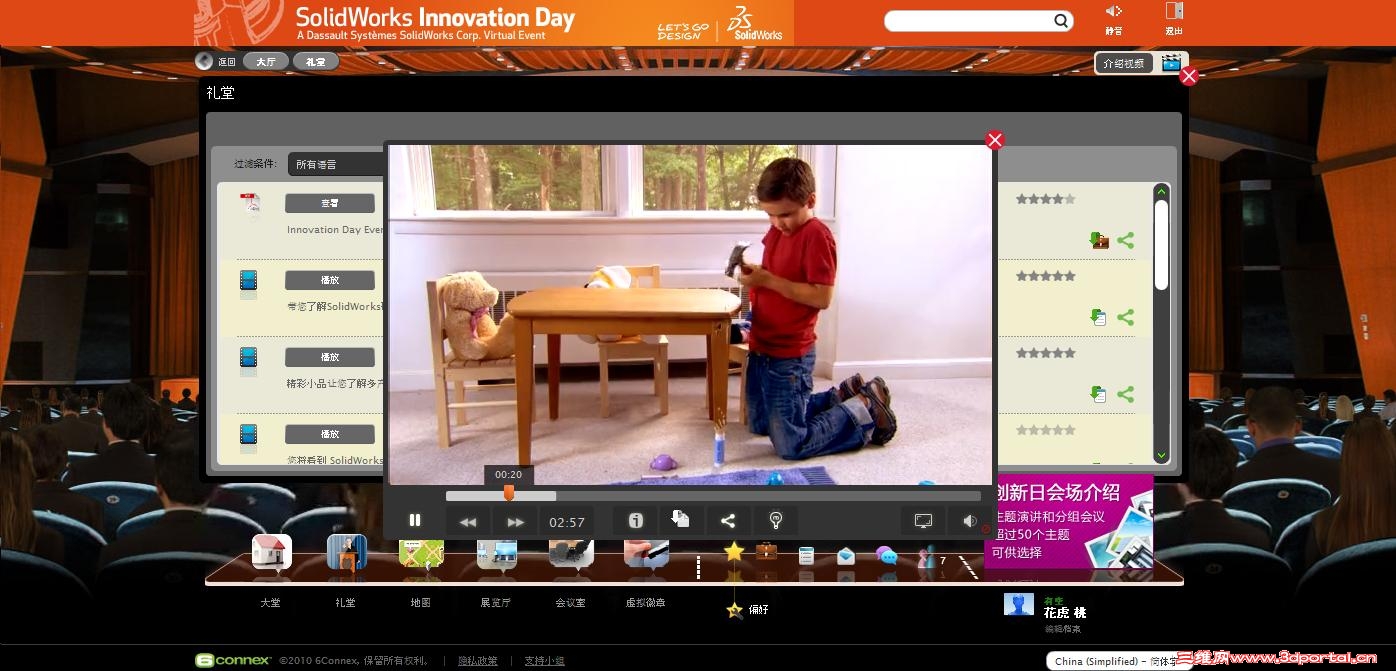Image resolution: width=1396 pixels, height=671 pixels.
Task: Share the first row item
Action: pos(1126,240)
